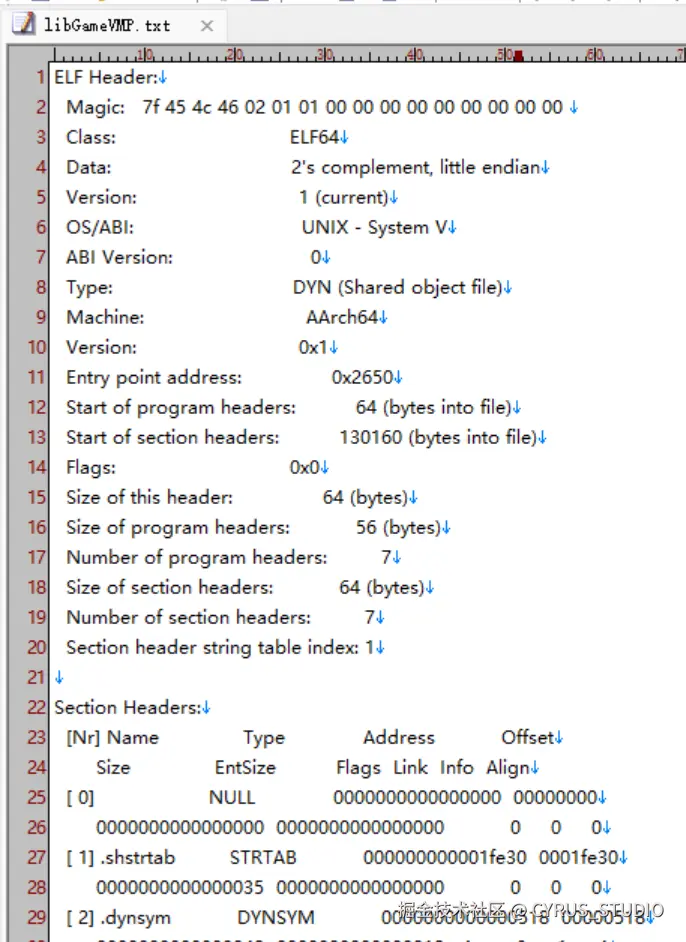Click the 'AArch64' machine value
This screenshot has width=686, height=942.
coord(342,317)
